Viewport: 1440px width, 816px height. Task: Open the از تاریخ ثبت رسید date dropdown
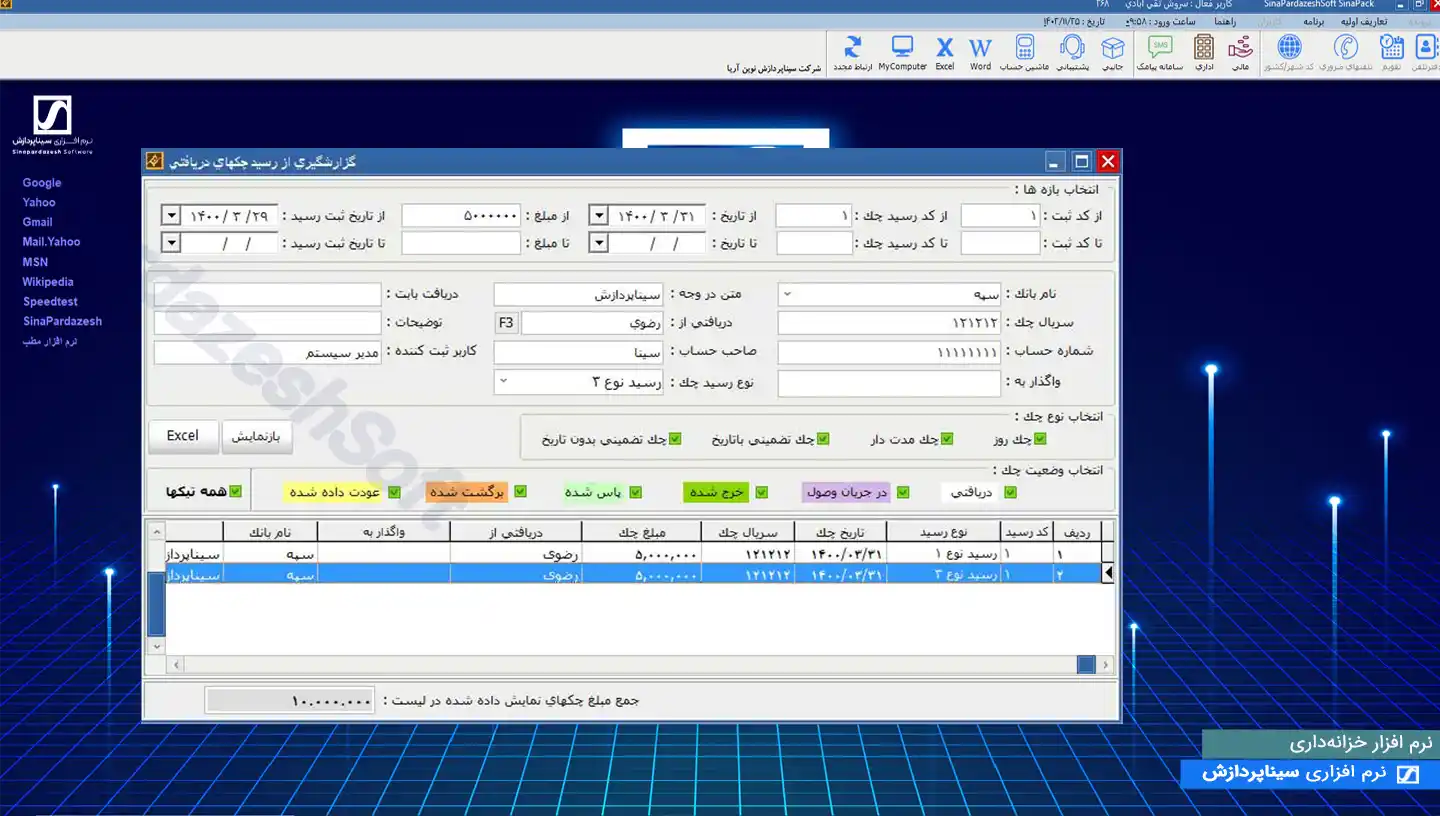click(x=171, y=216)
